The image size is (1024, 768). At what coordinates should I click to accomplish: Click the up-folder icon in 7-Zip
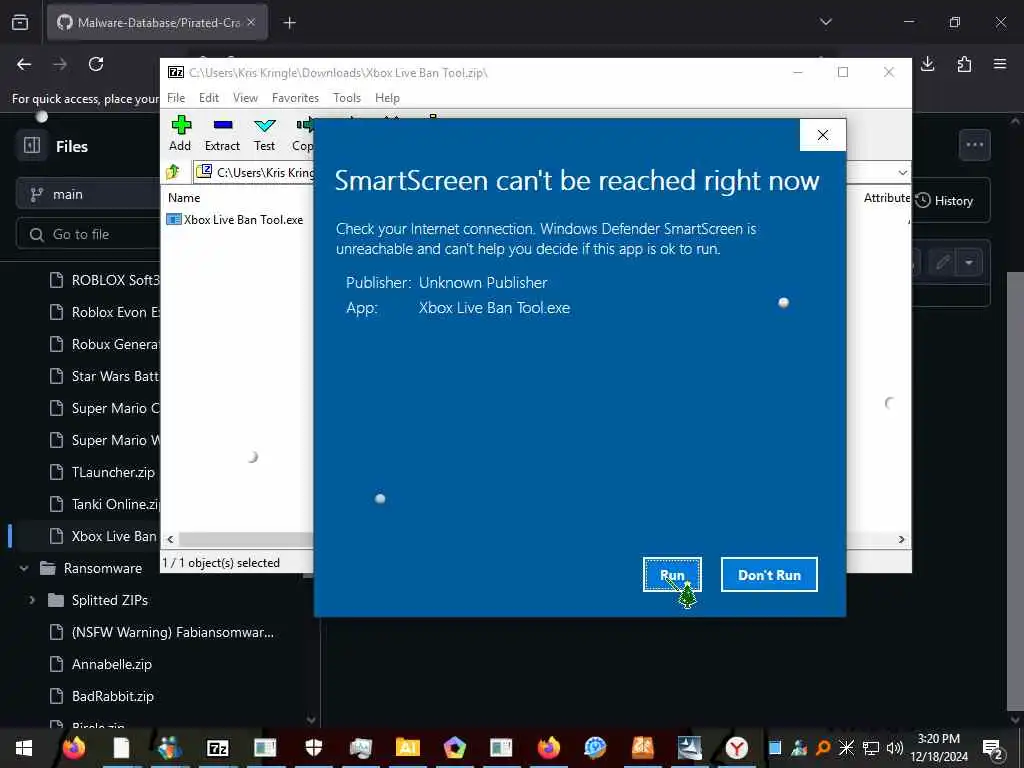173,172
